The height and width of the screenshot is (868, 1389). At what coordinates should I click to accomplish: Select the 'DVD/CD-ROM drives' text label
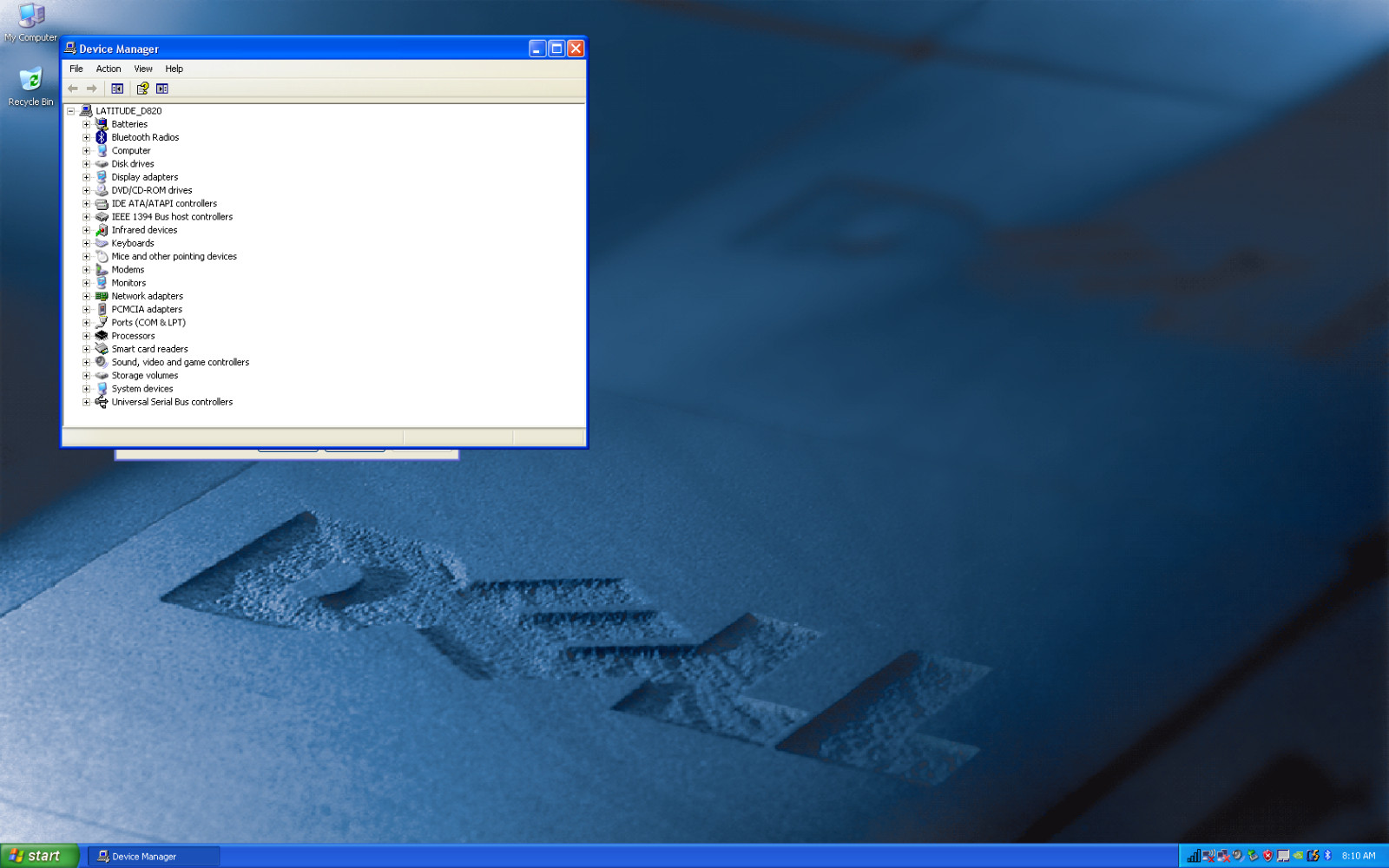point(152,190)
